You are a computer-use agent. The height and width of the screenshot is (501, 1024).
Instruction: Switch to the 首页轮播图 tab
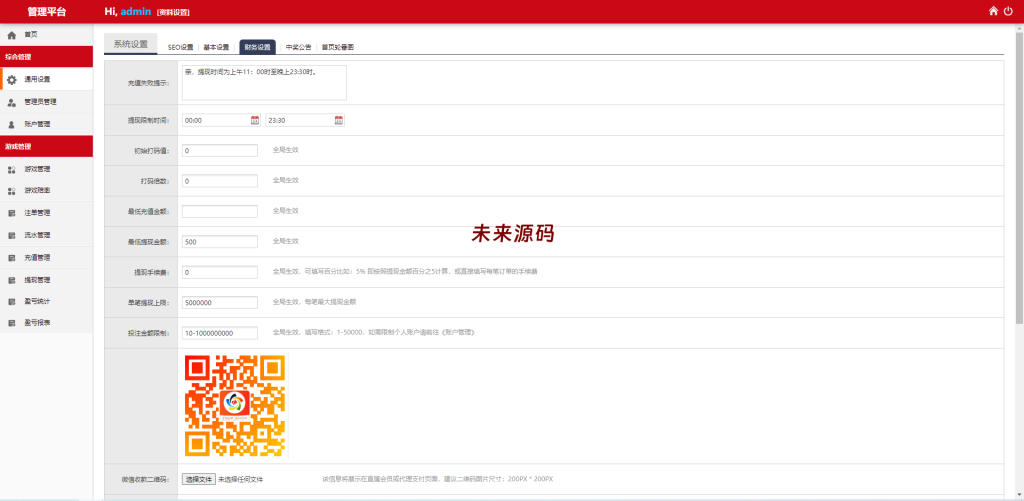pos(338,47)
